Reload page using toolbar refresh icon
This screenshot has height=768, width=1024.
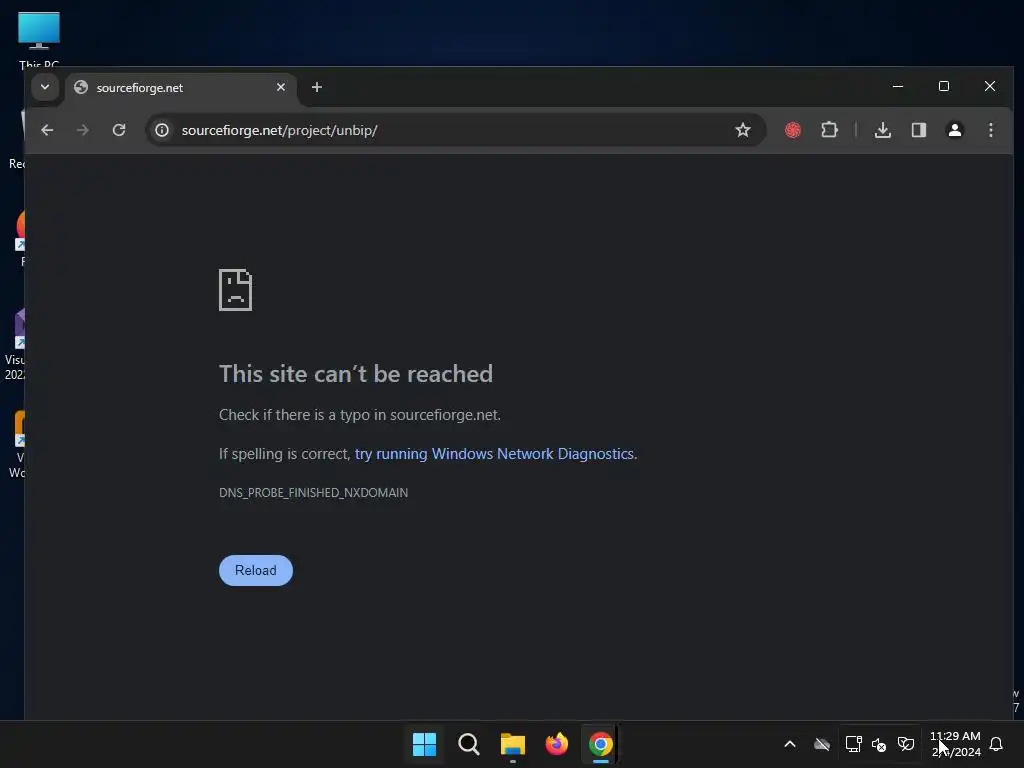[119, 130]
